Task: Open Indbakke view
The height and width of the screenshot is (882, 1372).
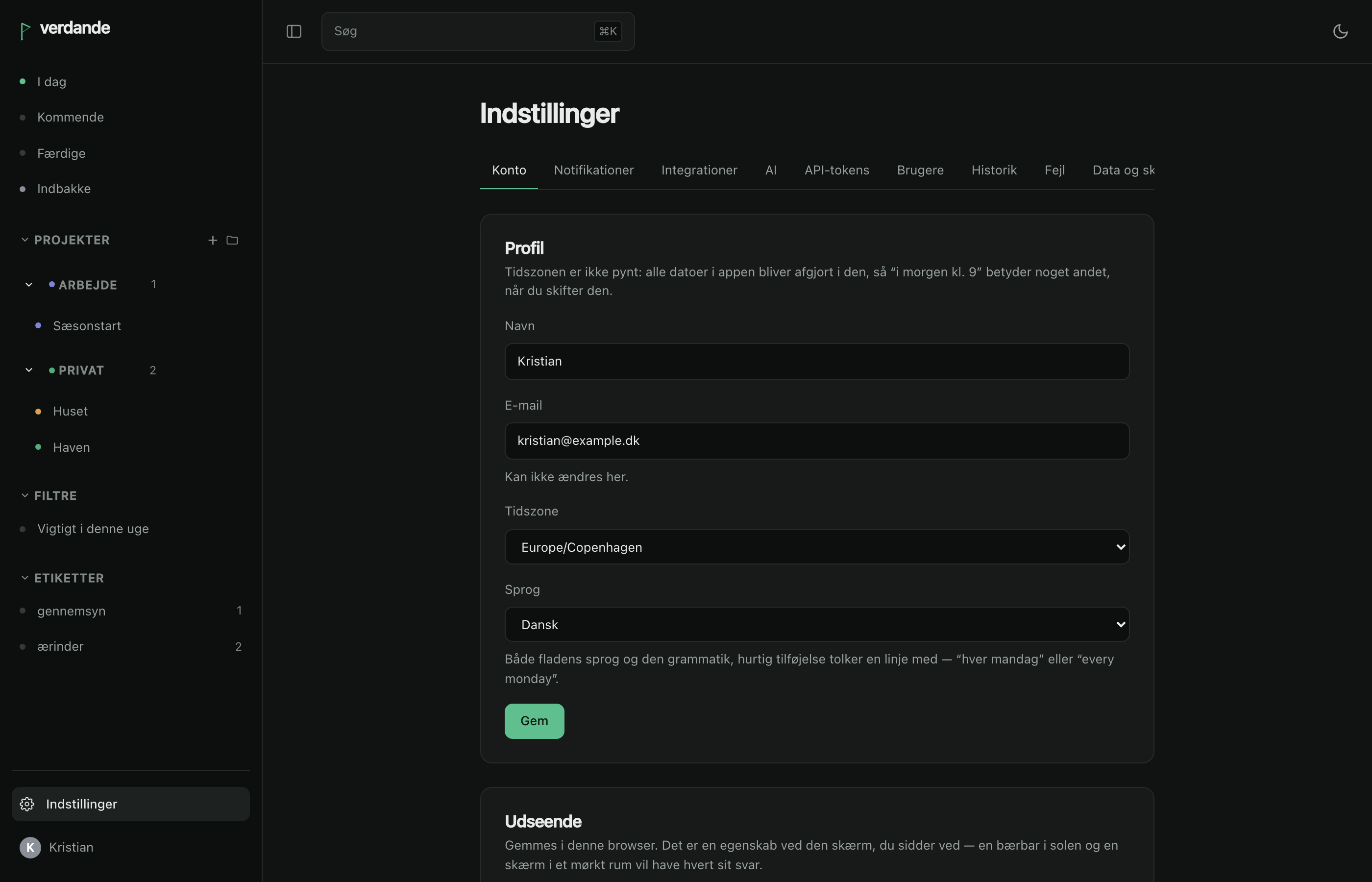Action: [130, 189]
